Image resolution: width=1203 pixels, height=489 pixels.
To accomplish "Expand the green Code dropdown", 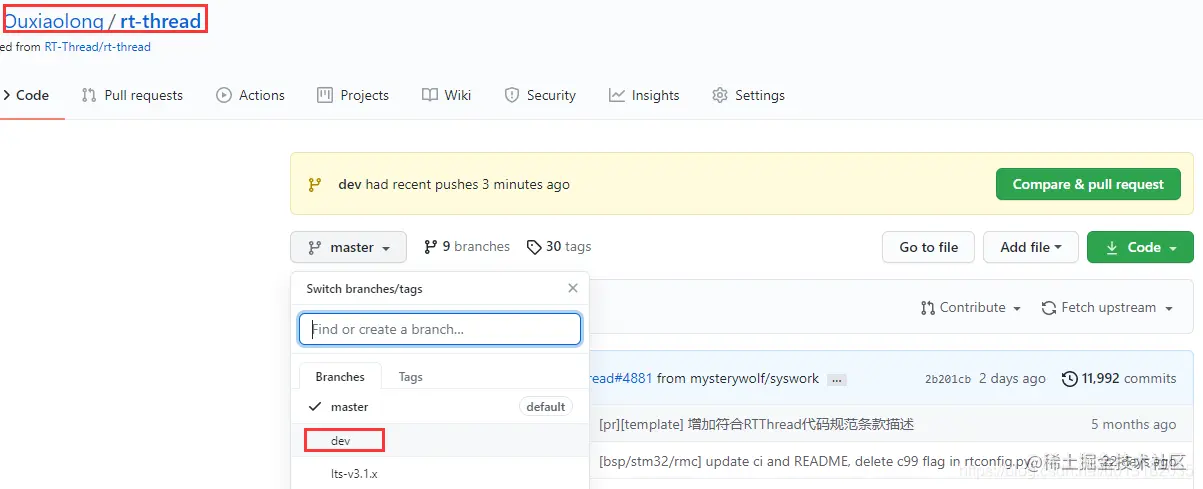I will tap(1139, 247).
